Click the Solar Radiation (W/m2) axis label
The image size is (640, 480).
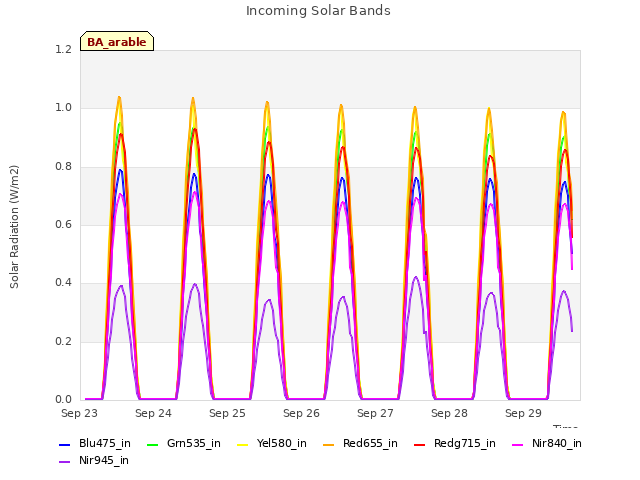click(x=14, y=227)
